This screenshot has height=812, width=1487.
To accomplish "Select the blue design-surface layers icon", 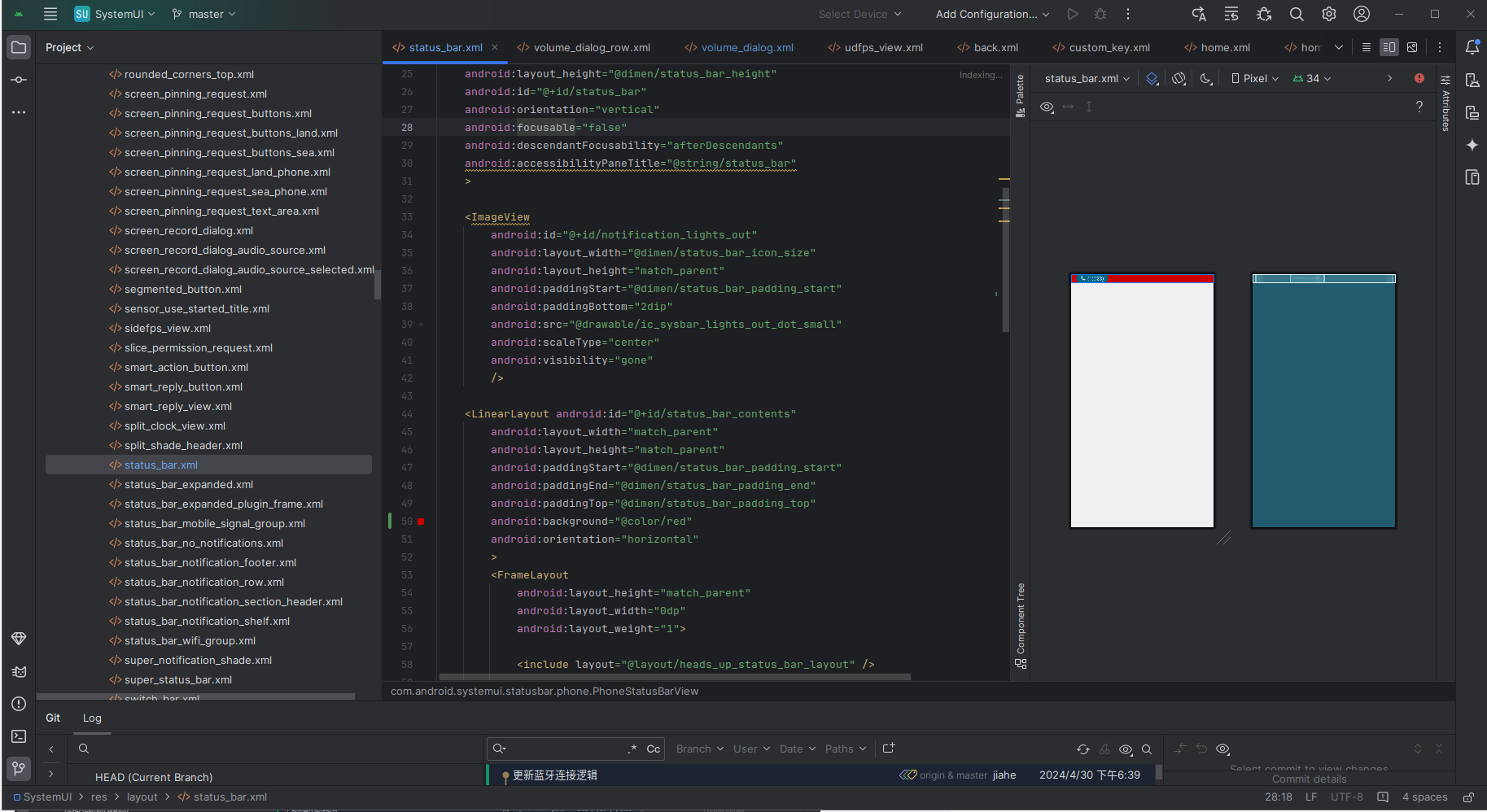I will [x=1152, y=78].
